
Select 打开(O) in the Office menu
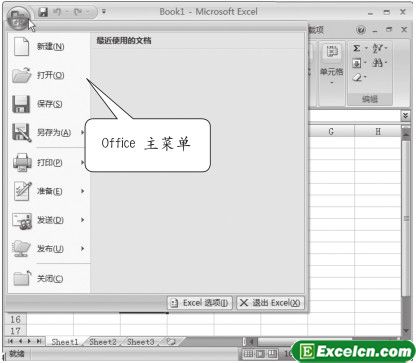pyautogui.click(x=49, y=75)
